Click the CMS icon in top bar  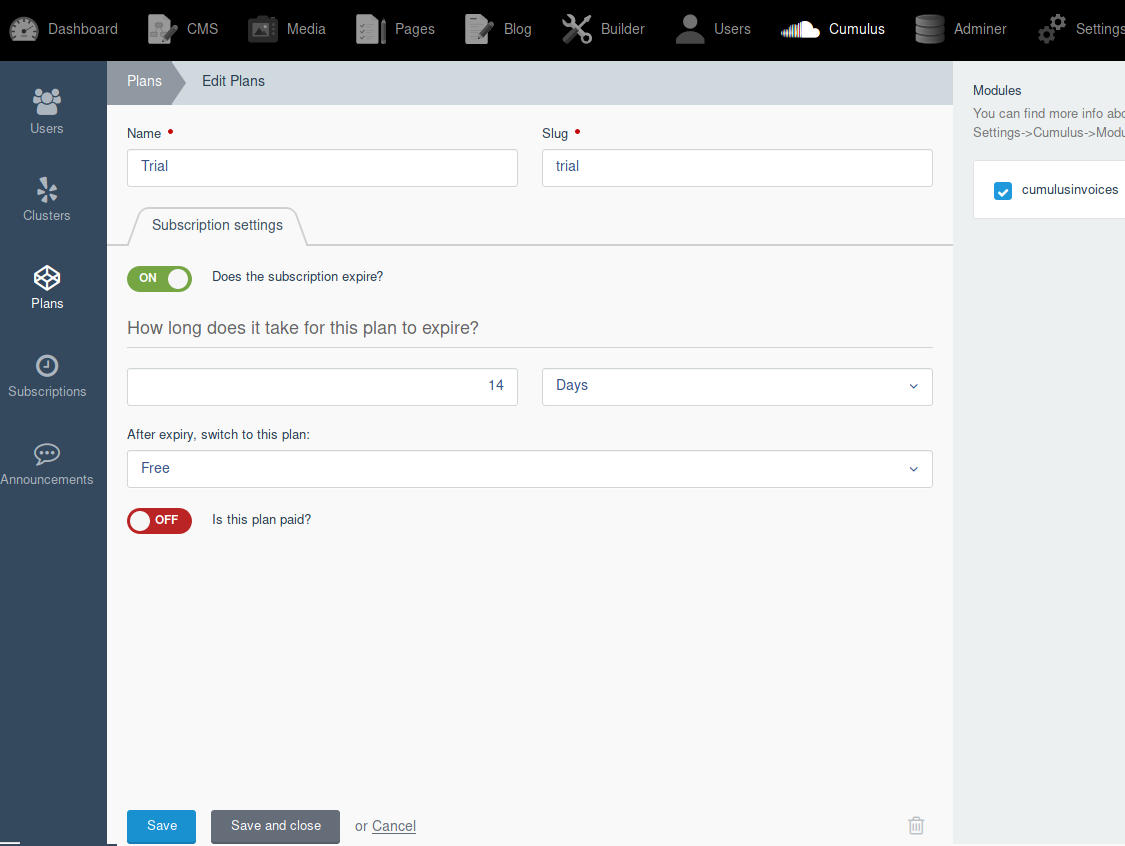pyautogui.click(x=162, y=29)
